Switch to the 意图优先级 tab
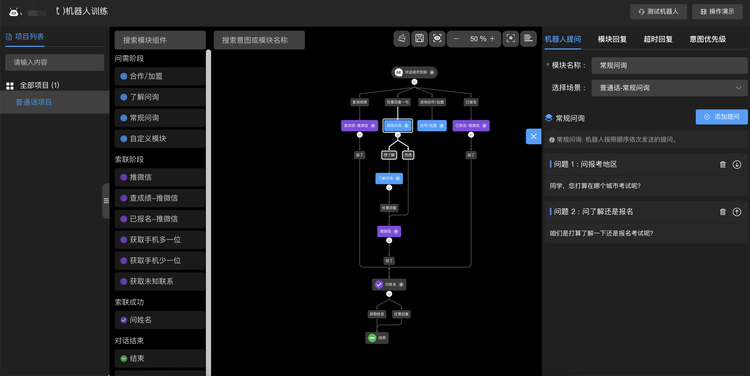 [708, 39]
